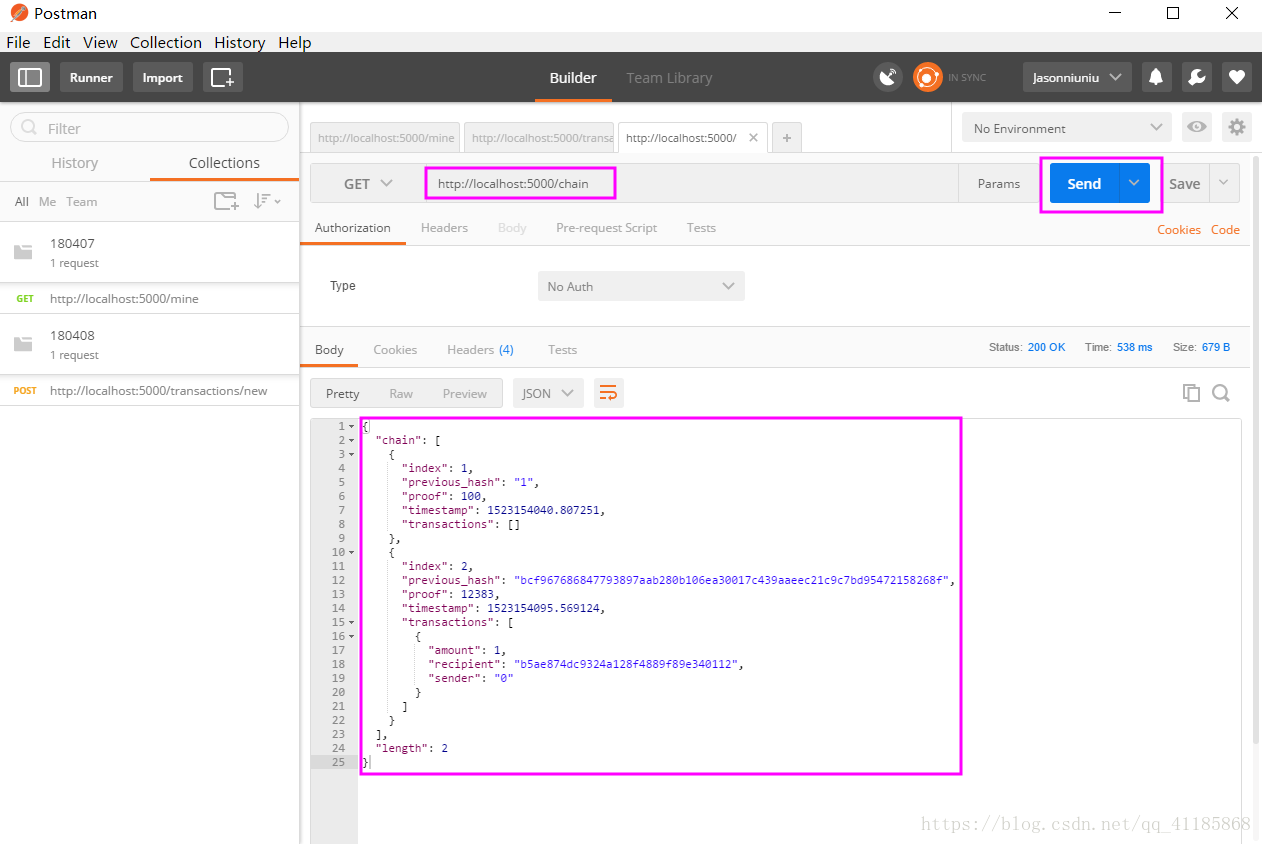Select Raw response view
Screen dimensions: 1262x844
coord(401,393)
